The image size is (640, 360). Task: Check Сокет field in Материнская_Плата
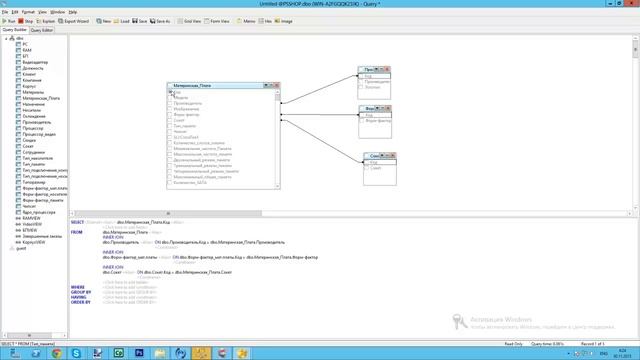point(170,121)
